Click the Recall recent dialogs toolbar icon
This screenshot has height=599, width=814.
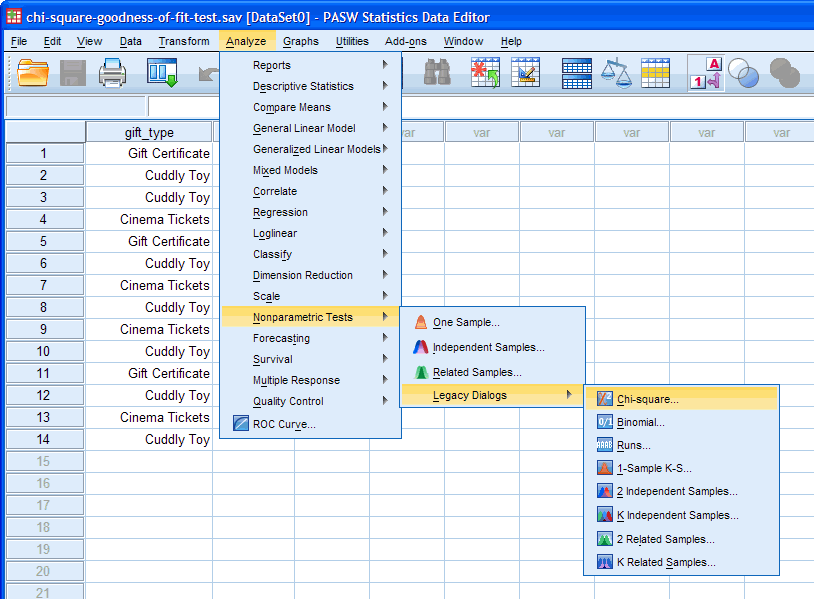(x=162, y=72)
